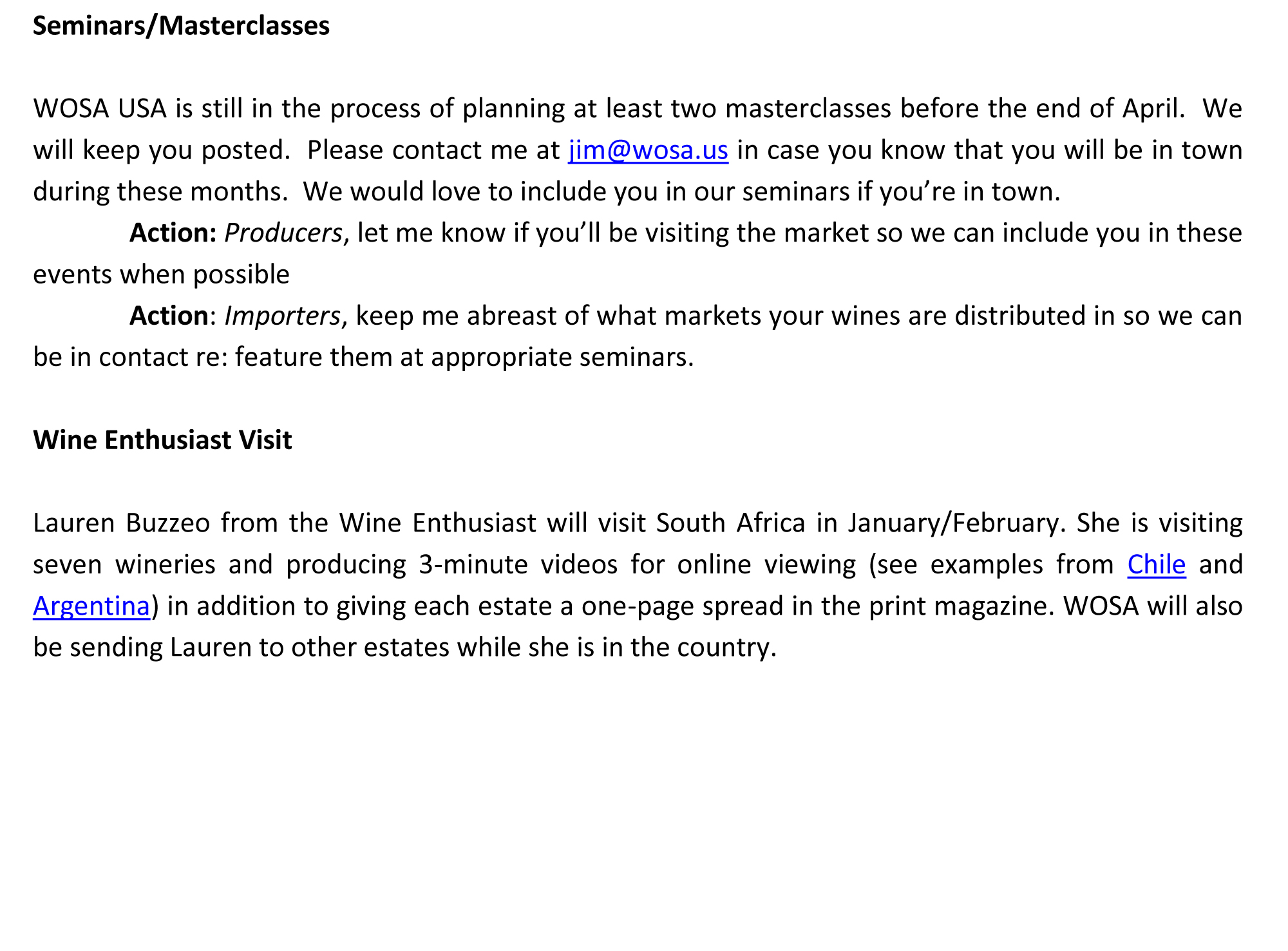This screenshot has width=1288, height=951.
Task: Click the word January/February
Action: coord(952,523)
